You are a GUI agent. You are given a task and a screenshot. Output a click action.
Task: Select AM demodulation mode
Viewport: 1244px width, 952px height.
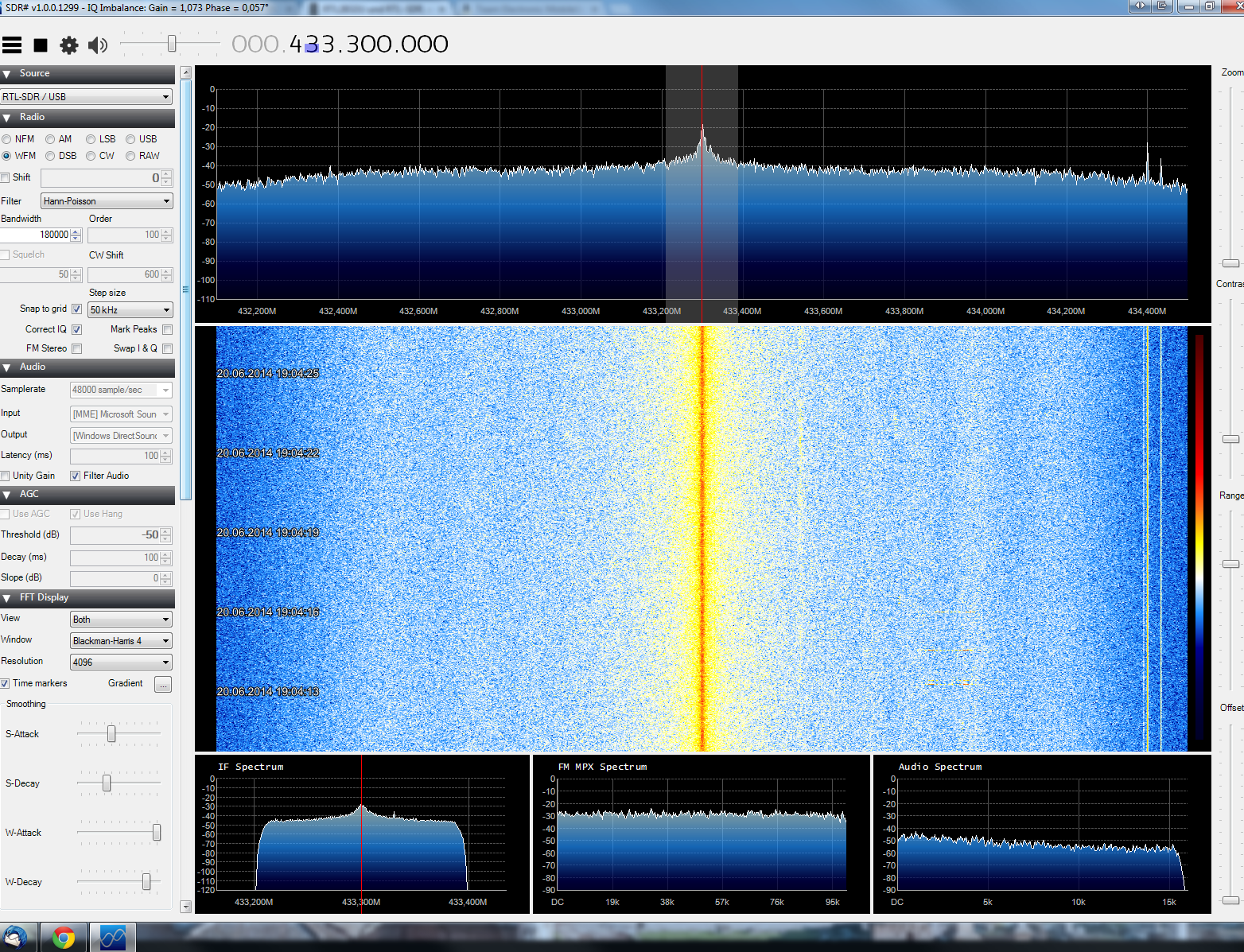[x=50, y=139]
